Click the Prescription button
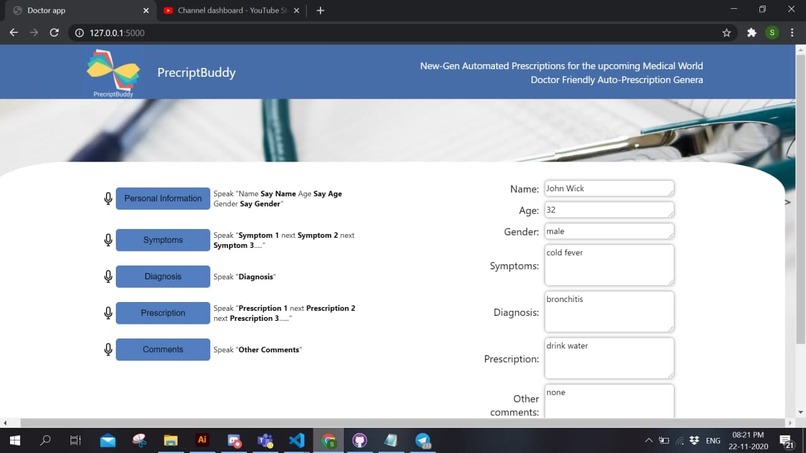 [x=163, y=313]
